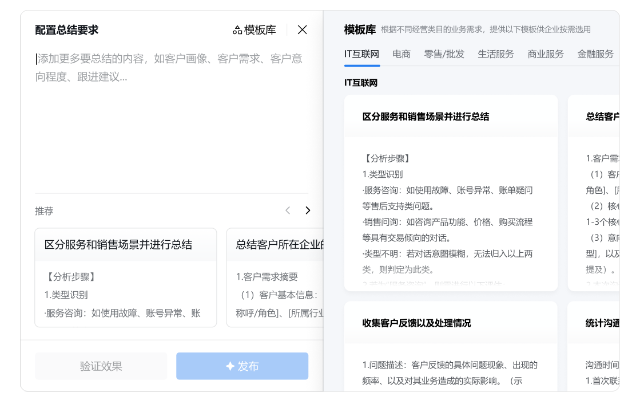
Task: Go to the 商业服务 tab
Action: [x=545, y=54]
